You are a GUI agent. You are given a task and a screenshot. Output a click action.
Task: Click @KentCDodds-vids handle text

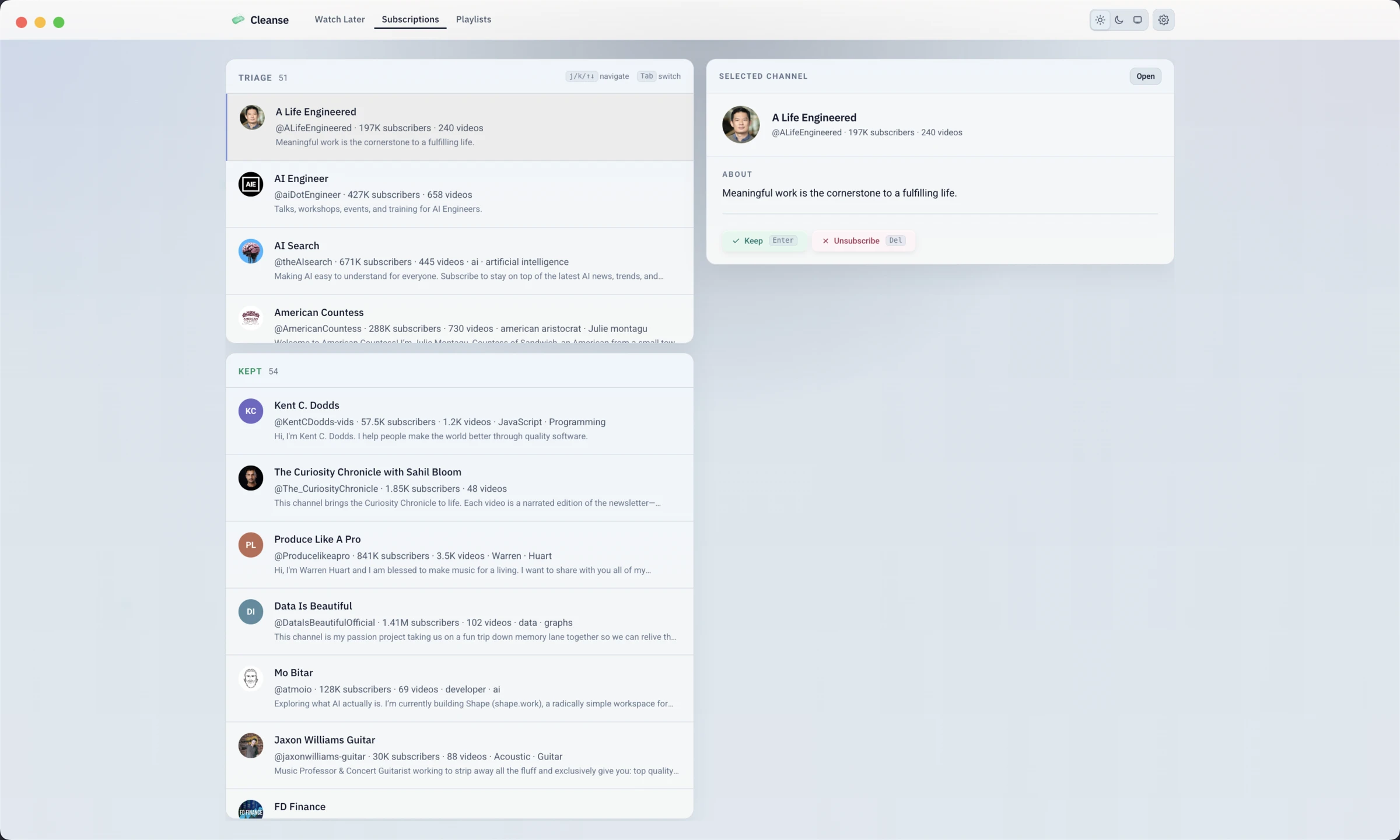pos(314,422)
